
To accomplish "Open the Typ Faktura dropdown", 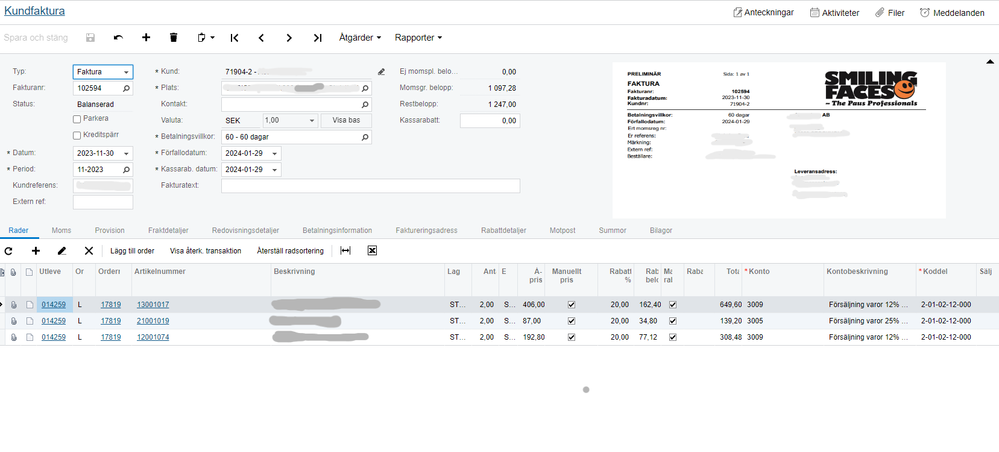I will (x=127, y=72).
